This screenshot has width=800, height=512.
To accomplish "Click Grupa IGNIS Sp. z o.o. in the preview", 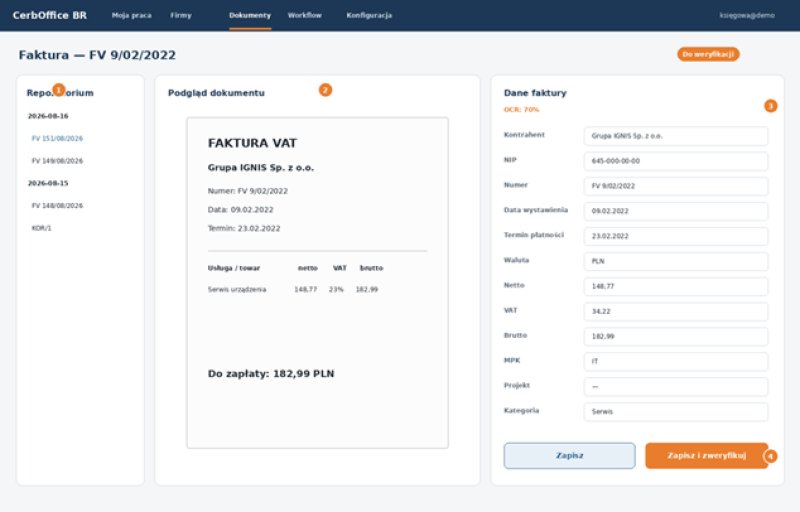I will (x=261, y=167).
